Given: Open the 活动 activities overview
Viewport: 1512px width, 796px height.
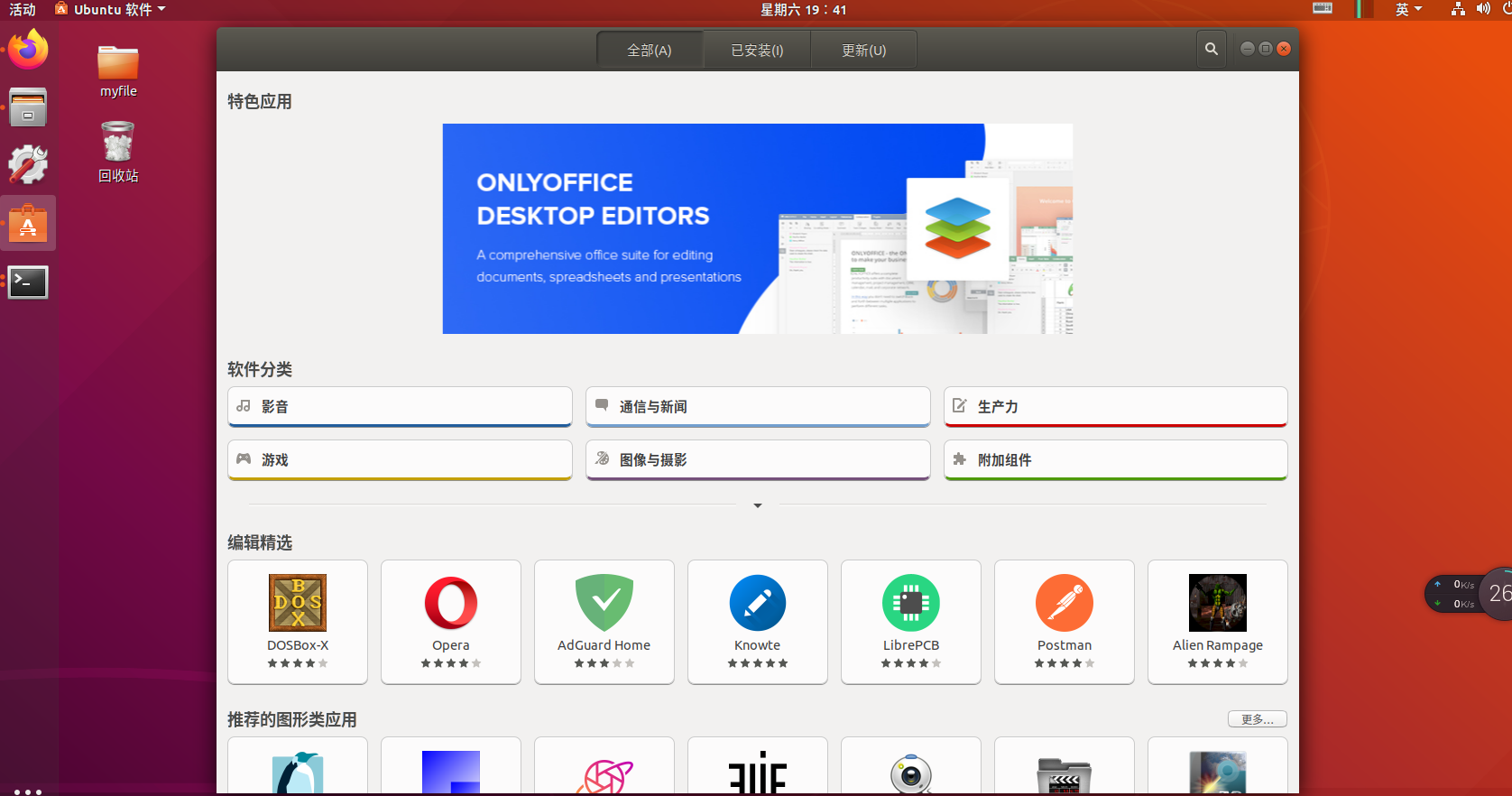Looking at the screenshot, I should point(23,10).
